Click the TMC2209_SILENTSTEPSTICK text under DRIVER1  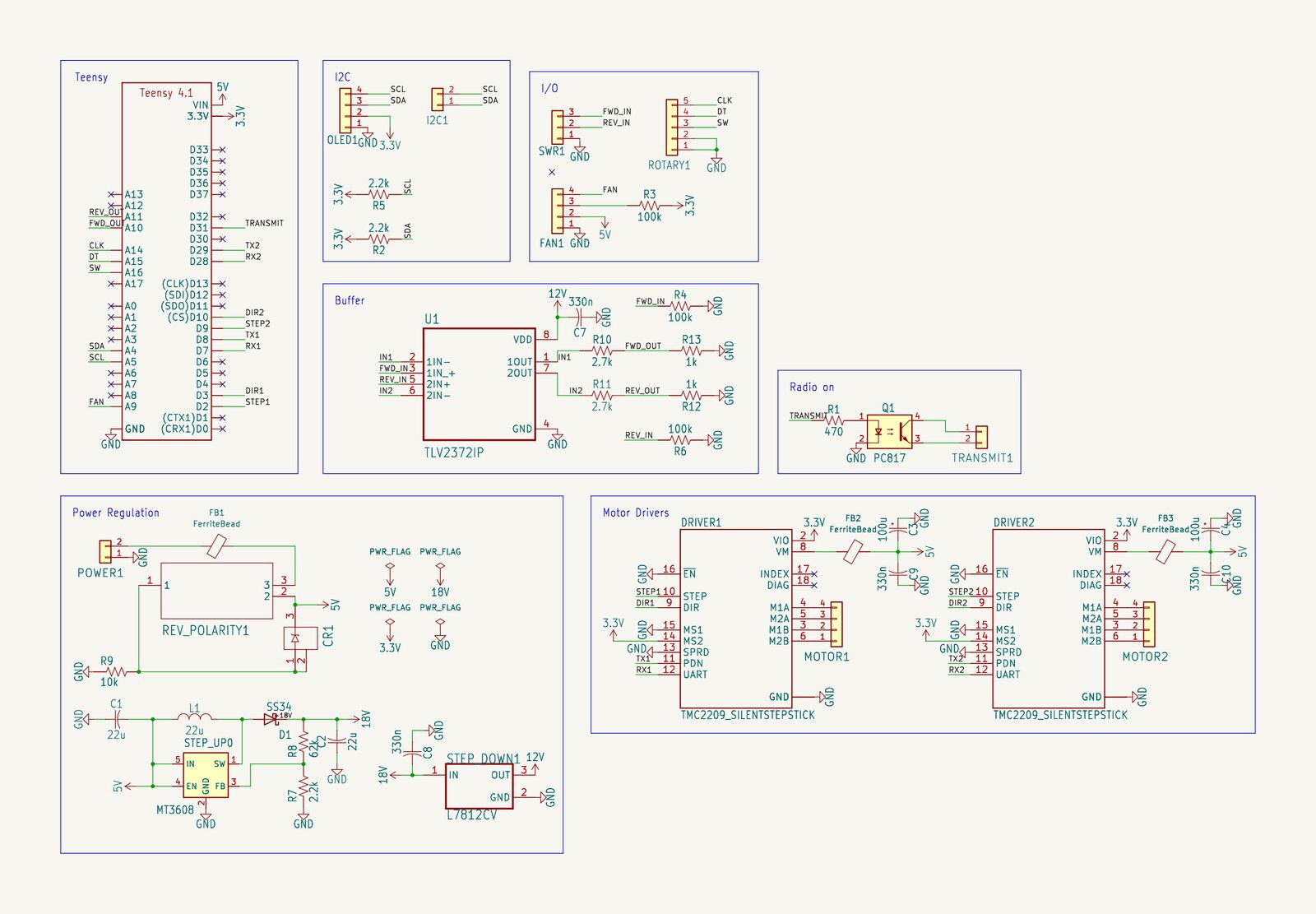748,715
